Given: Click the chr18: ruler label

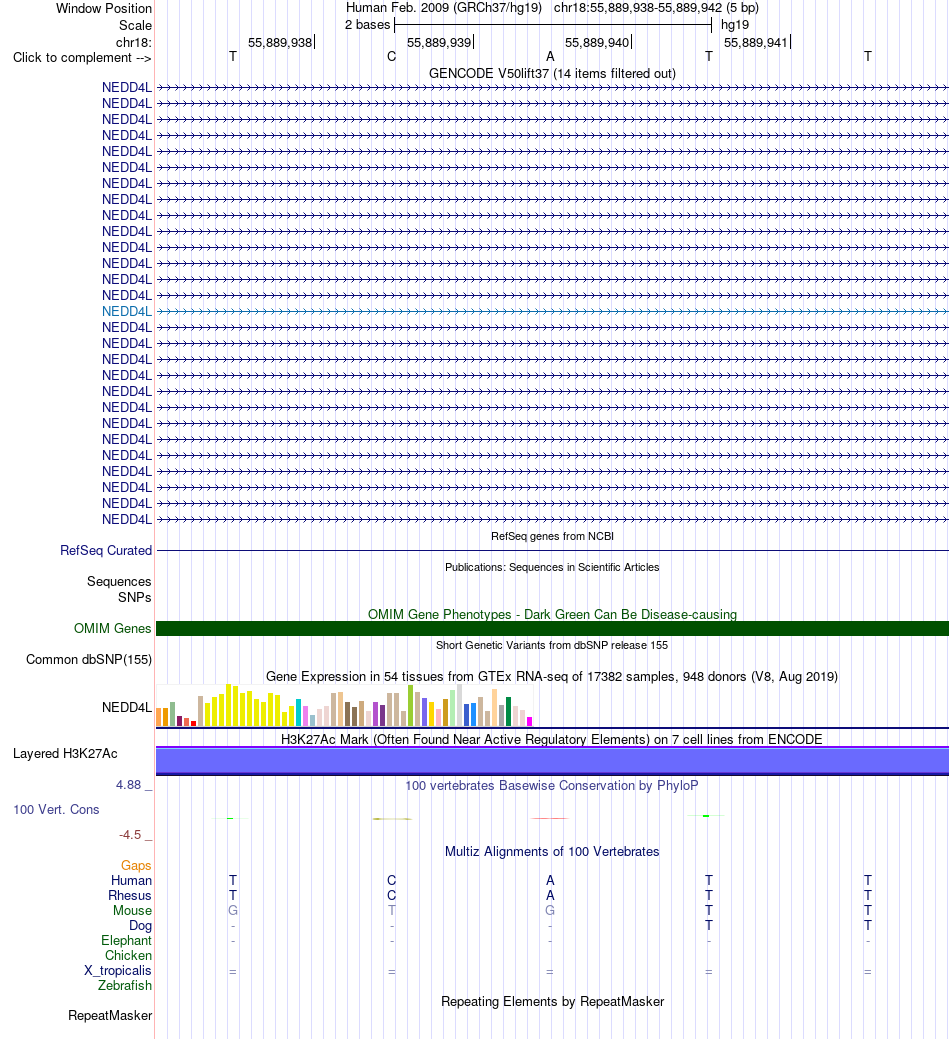Looking at the screenshot, I should (134, 42).
